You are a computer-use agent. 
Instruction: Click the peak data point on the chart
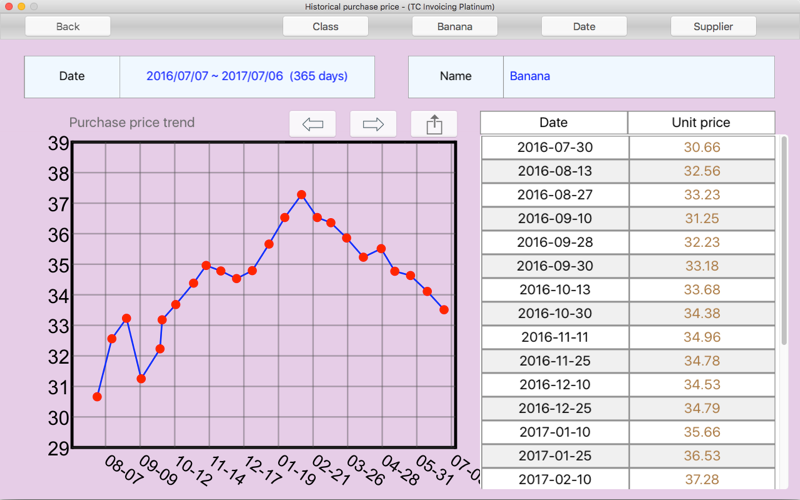(302, 194)
